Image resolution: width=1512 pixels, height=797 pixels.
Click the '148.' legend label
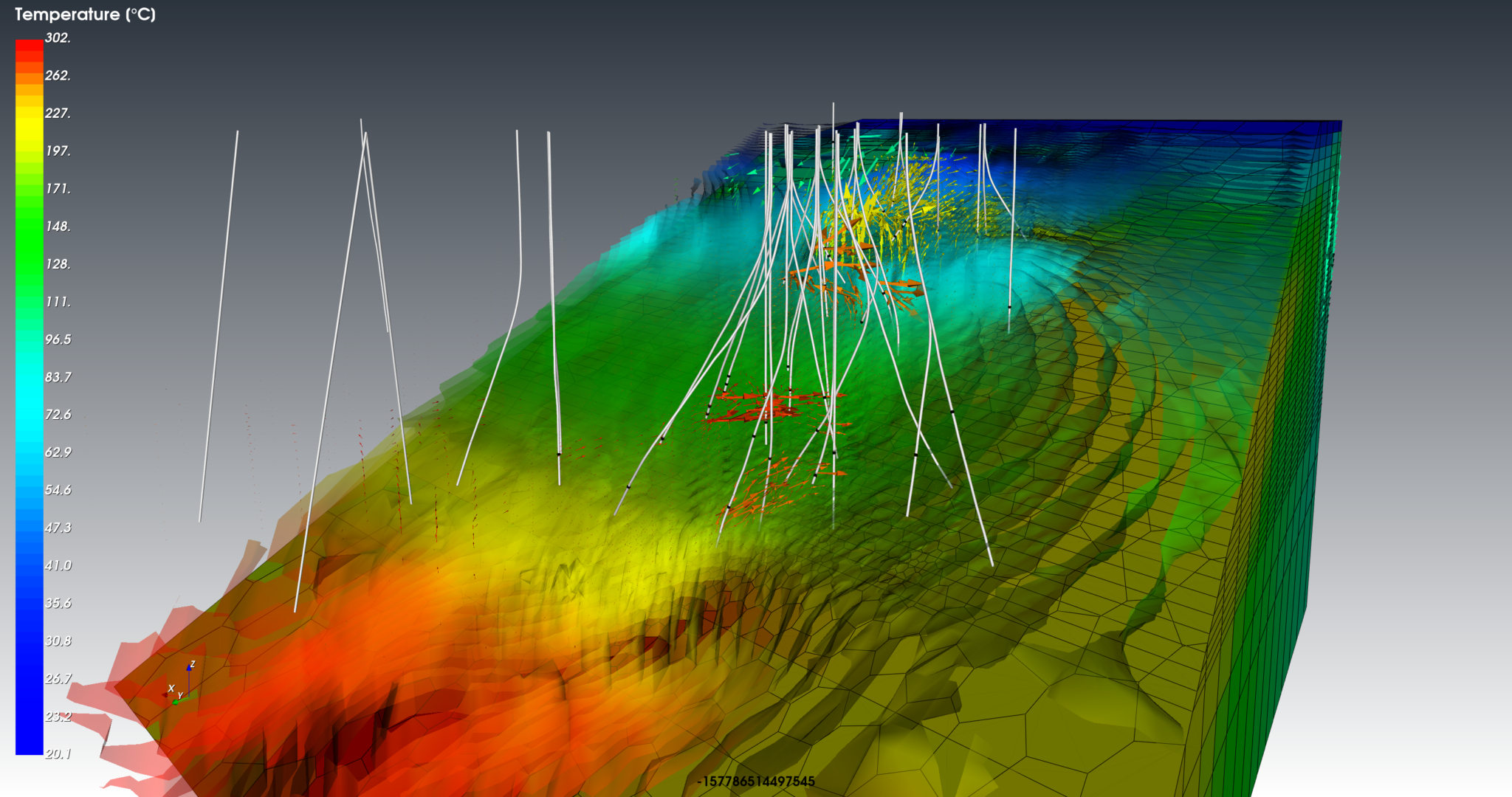[x=58, y=226]
